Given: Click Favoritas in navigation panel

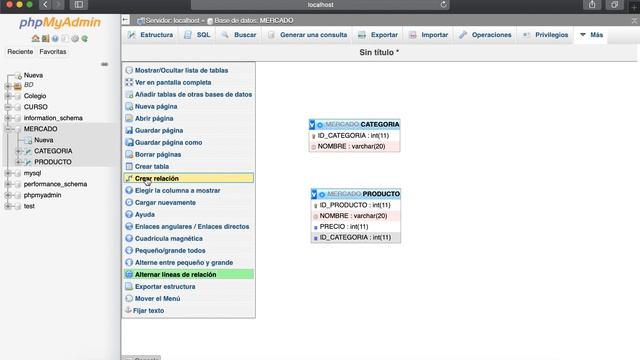Looking at the screenshot, I should pyautogui.click(x=53, y=52).
